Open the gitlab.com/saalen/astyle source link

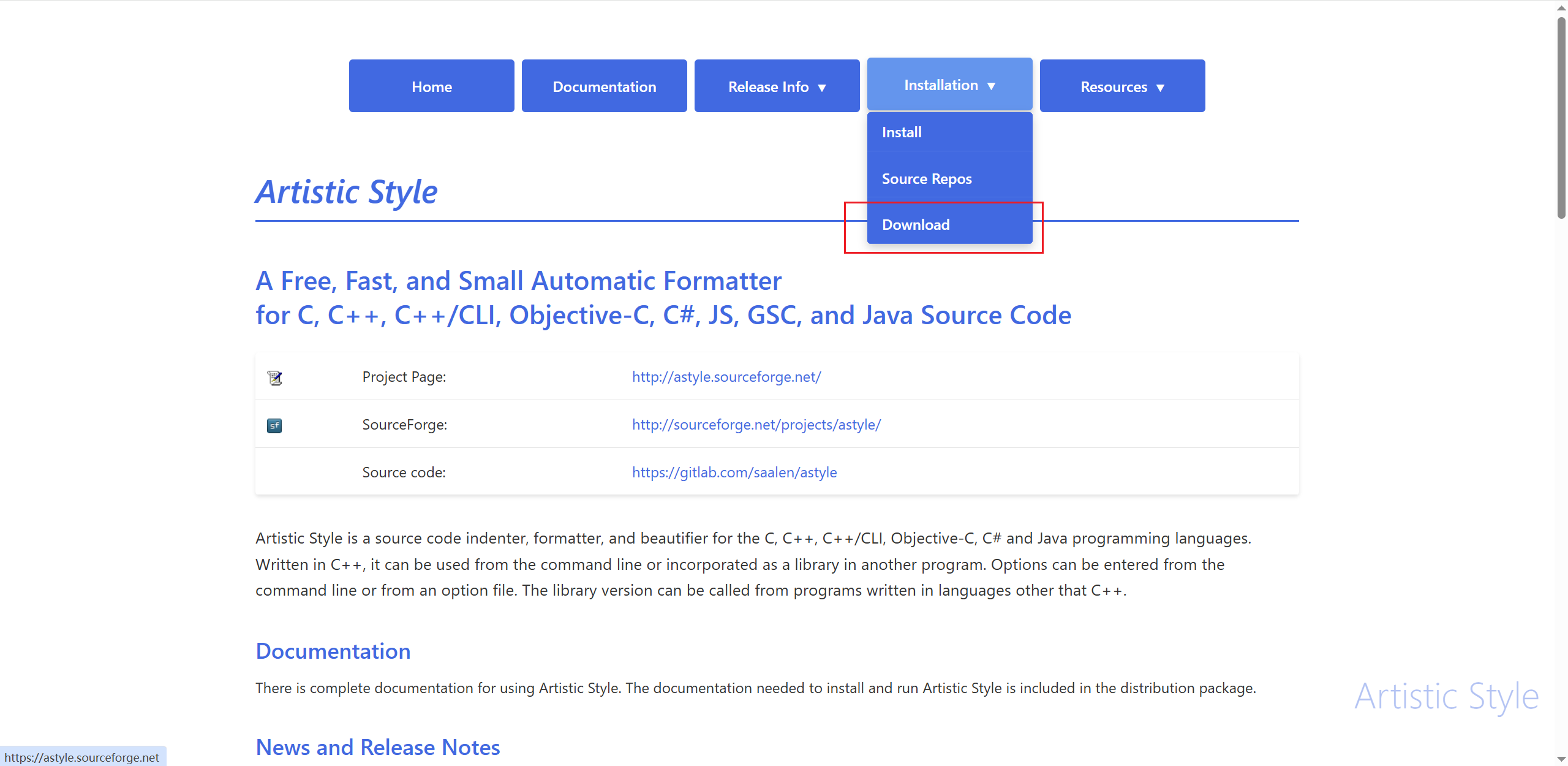point(734,472)
